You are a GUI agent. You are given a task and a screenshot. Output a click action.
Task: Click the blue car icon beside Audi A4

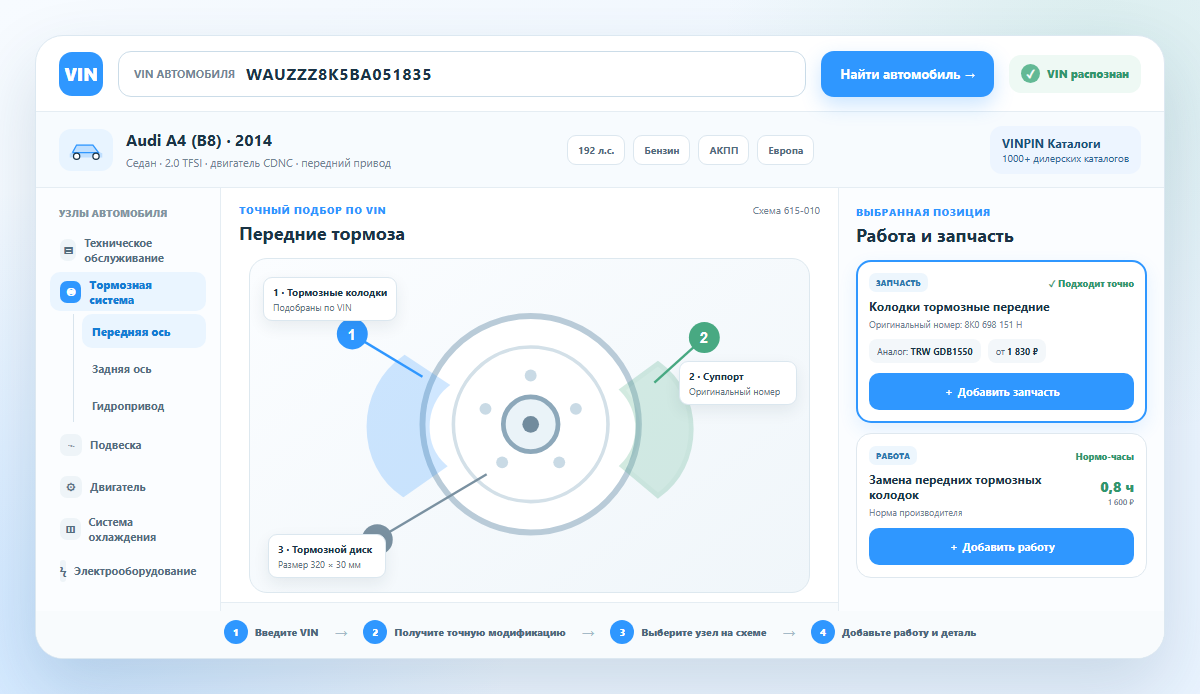pos(86,151)
